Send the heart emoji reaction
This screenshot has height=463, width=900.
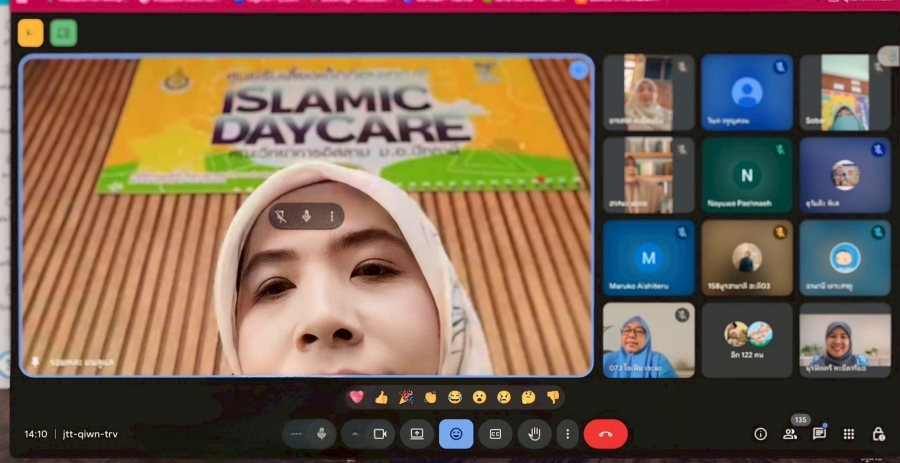click(x=356, y=397)
